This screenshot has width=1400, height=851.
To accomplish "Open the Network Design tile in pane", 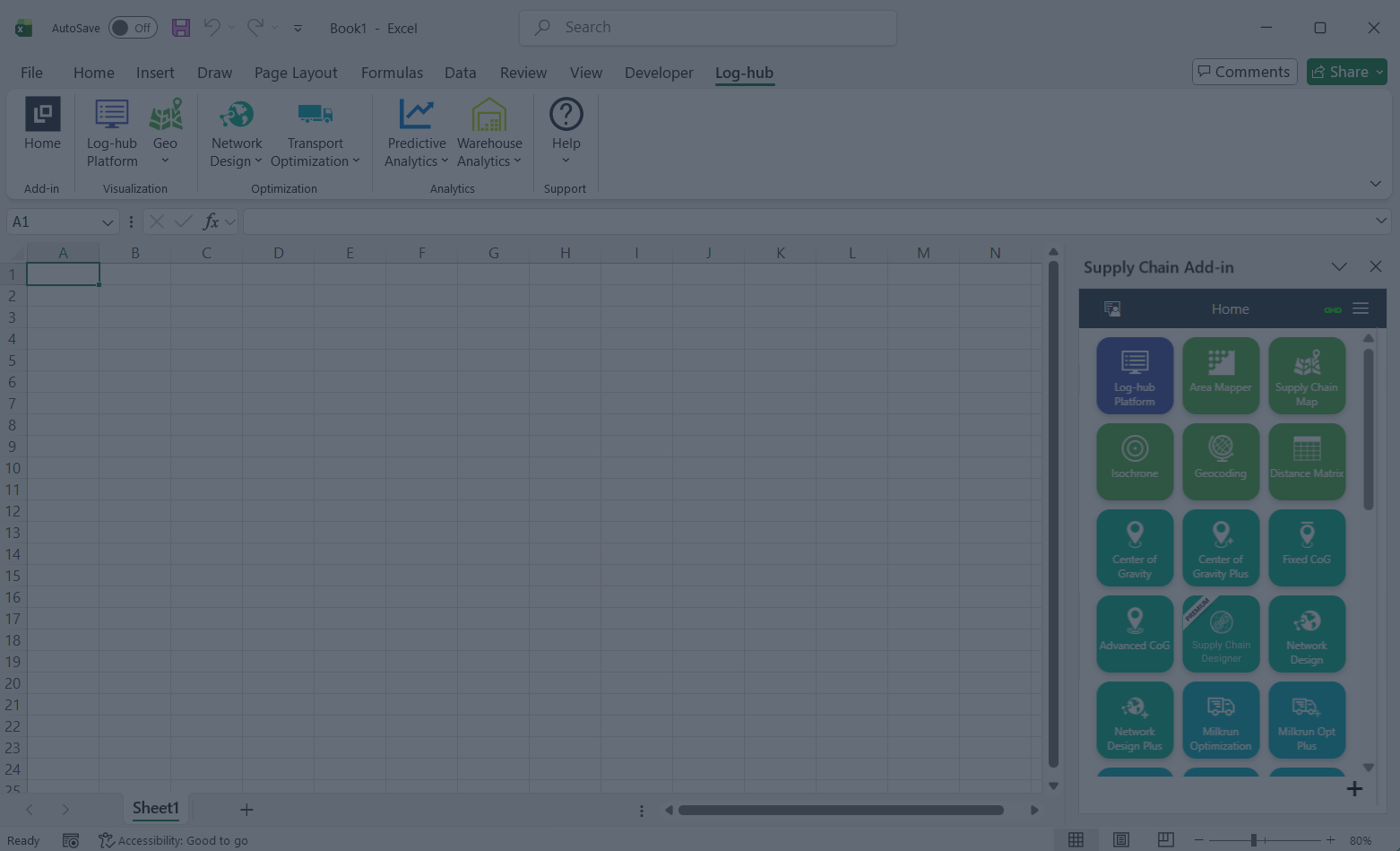I will (1307, 634).
